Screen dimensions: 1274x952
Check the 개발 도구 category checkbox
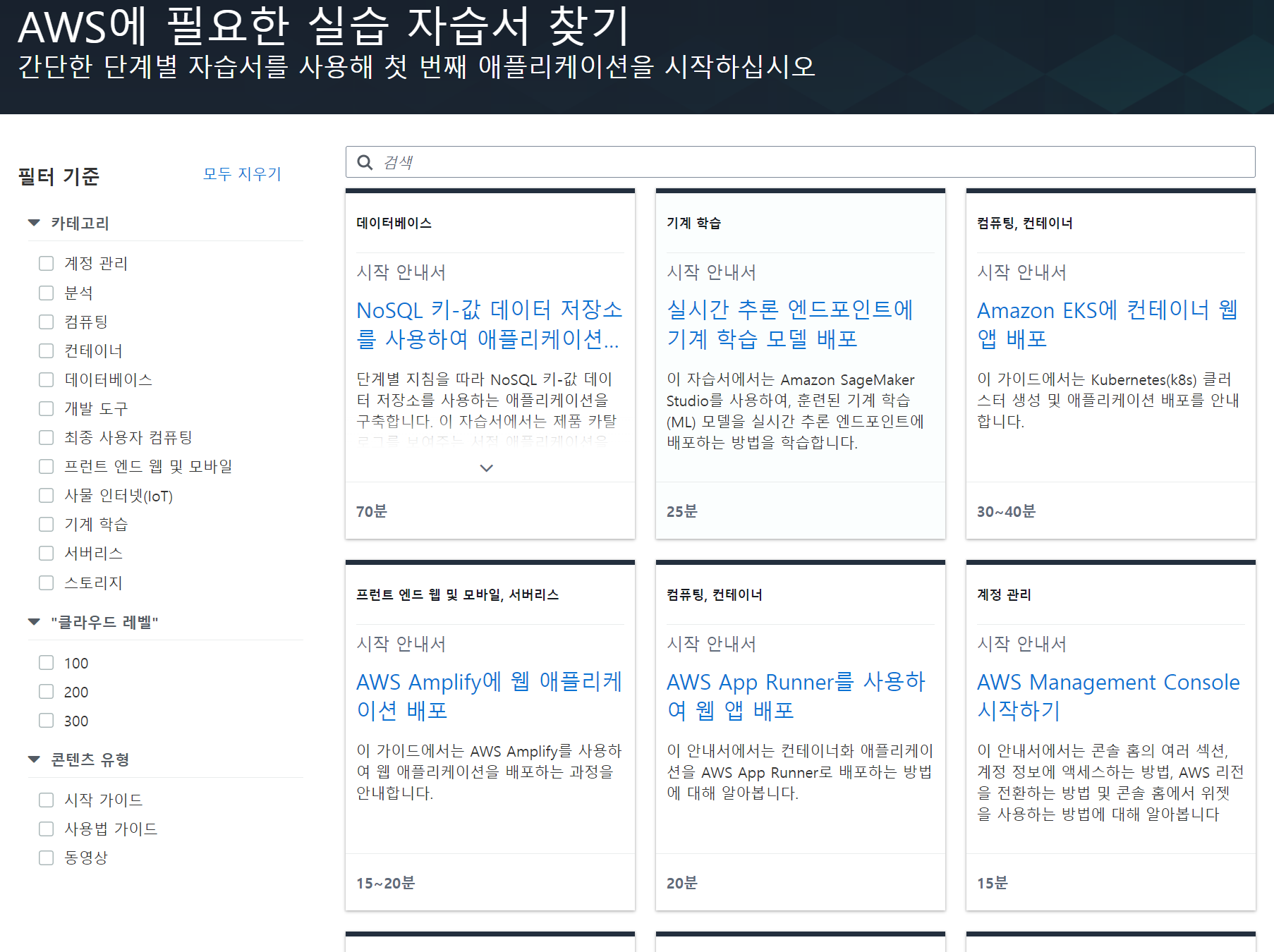[x=47, y=408]
